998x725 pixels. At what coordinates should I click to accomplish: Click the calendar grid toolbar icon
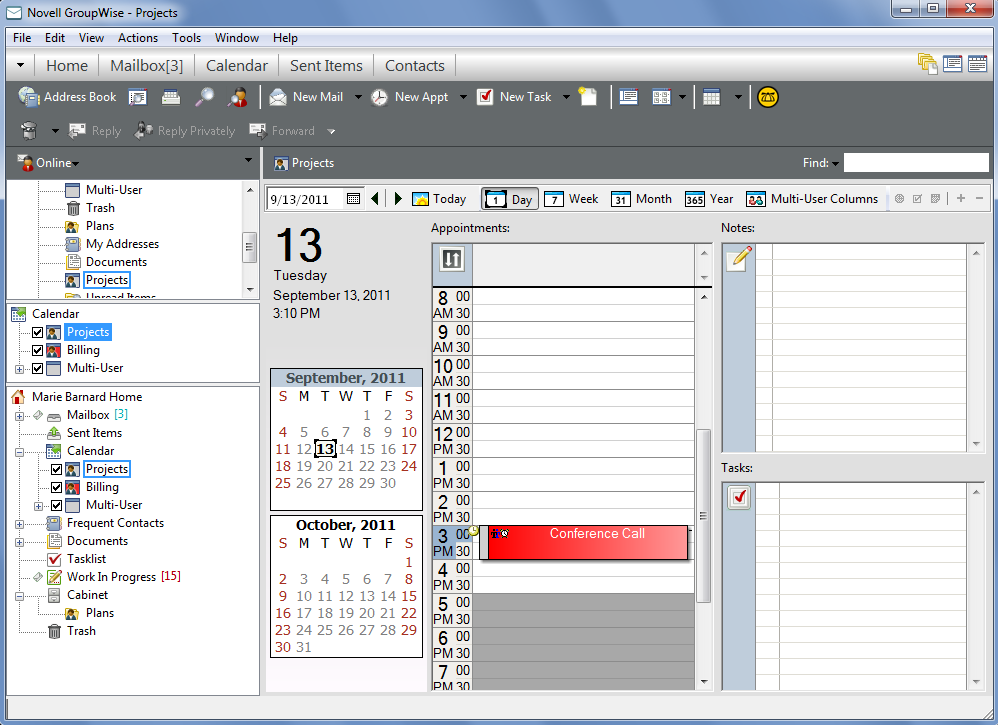coord(711,97)
